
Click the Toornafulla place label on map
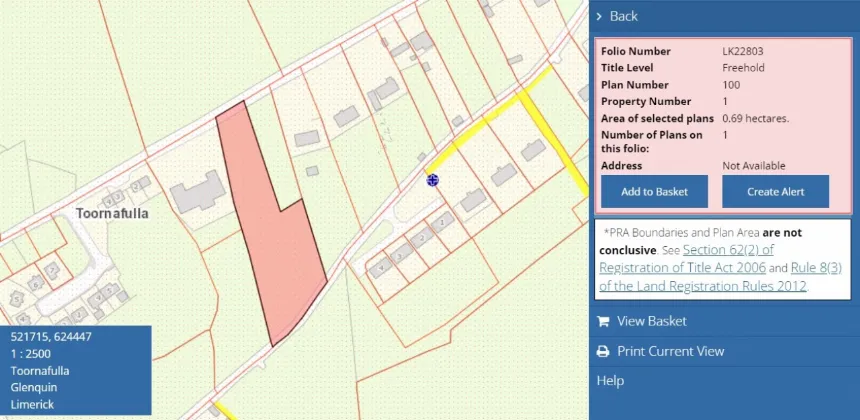[x=113, y=213]
